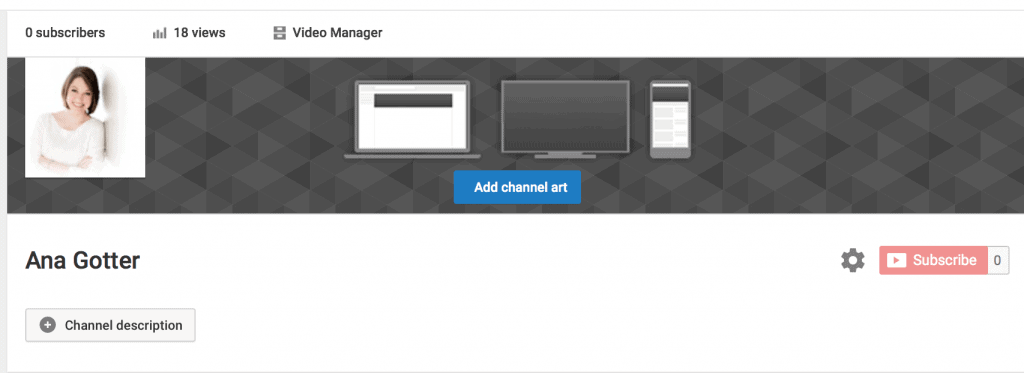Click the Add channel art text

(520, 187)
